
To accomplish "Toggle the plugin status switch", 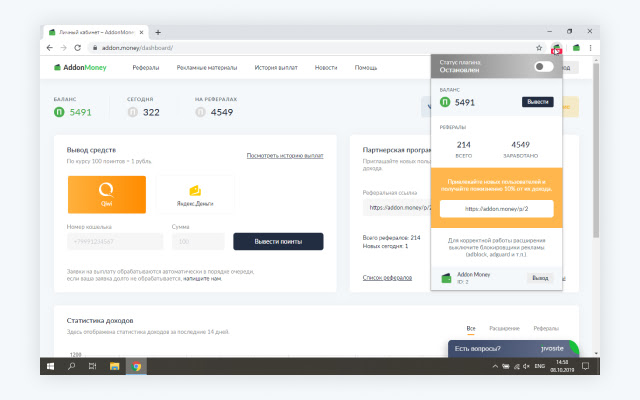I will pyautogui.click(x=543, y=67).
